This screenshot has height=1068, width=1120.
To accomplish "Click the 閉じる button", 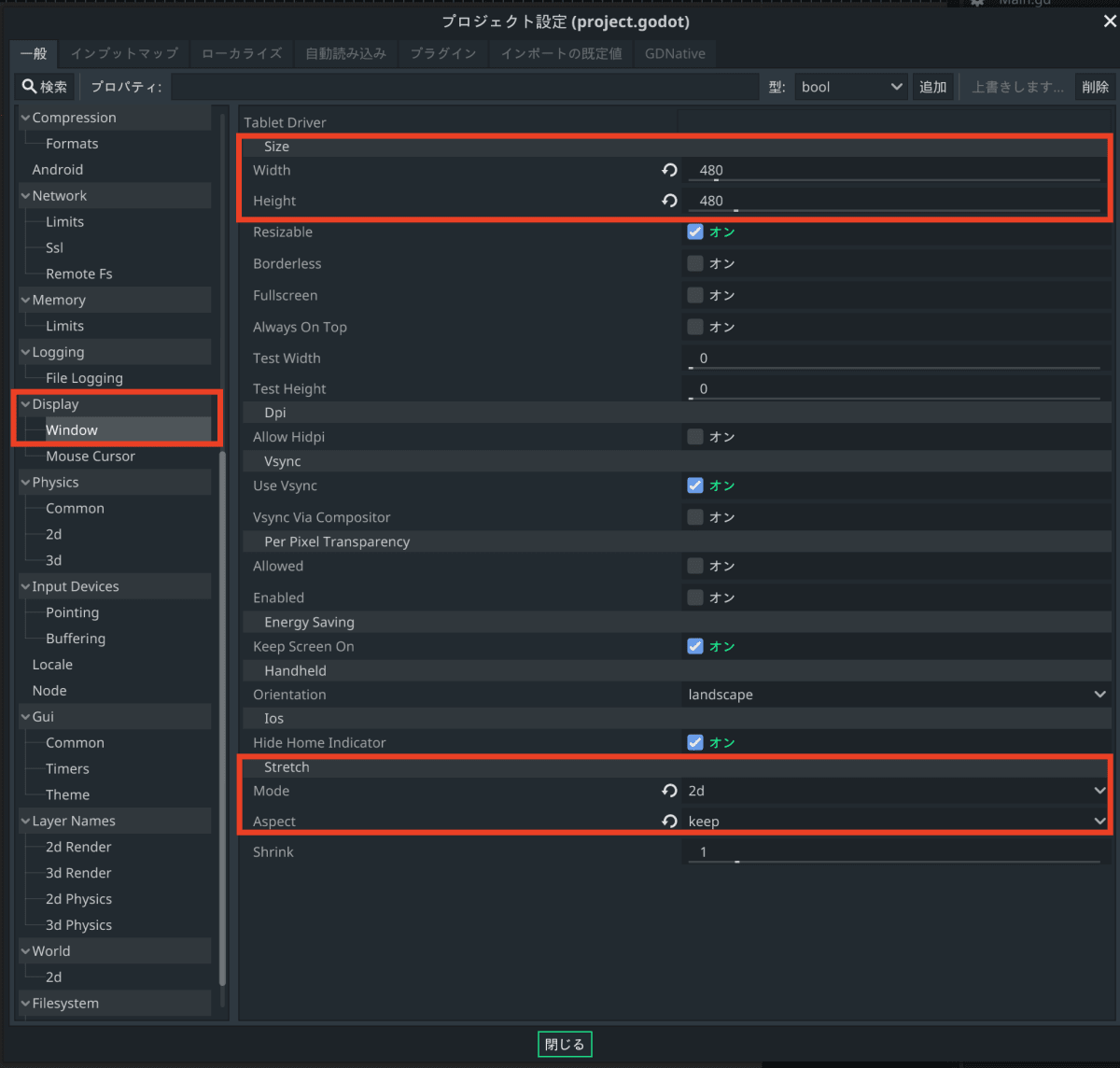I will coord(565,1044).
